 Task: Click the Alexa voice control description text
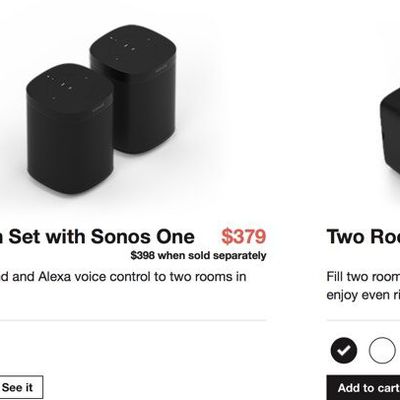pos(123,277)
